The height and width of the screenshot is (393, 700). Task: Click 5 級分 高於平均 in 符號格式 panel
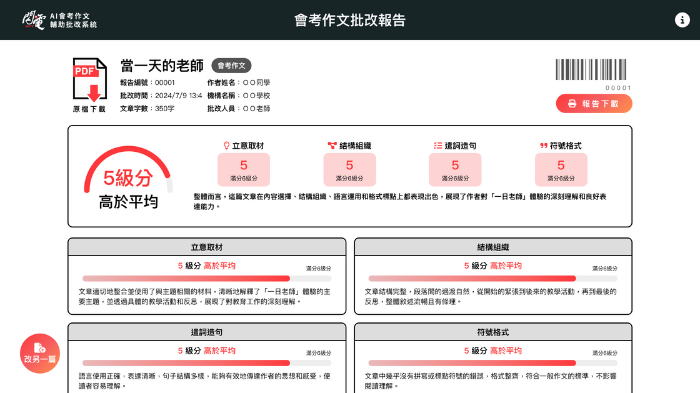pyautogui.click(x=492, y=351)
